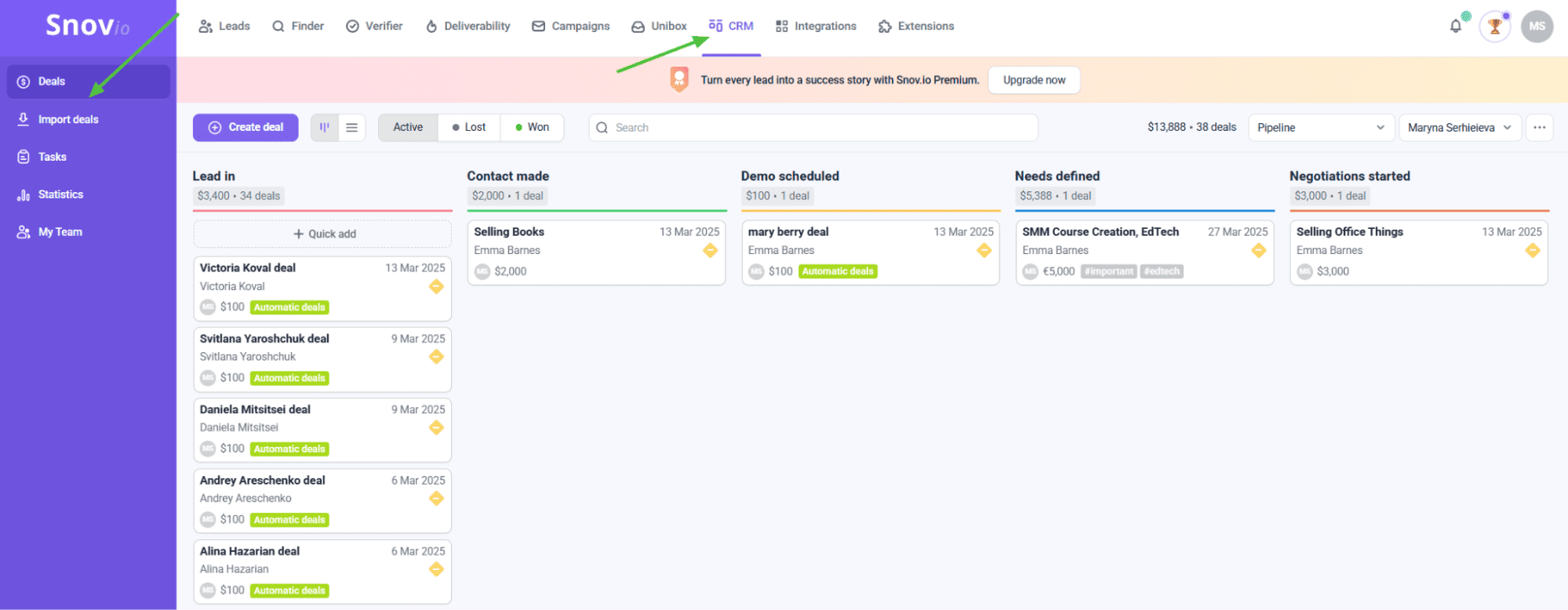
Task: Filter deals by Lost status
Action: pos(469,127)
